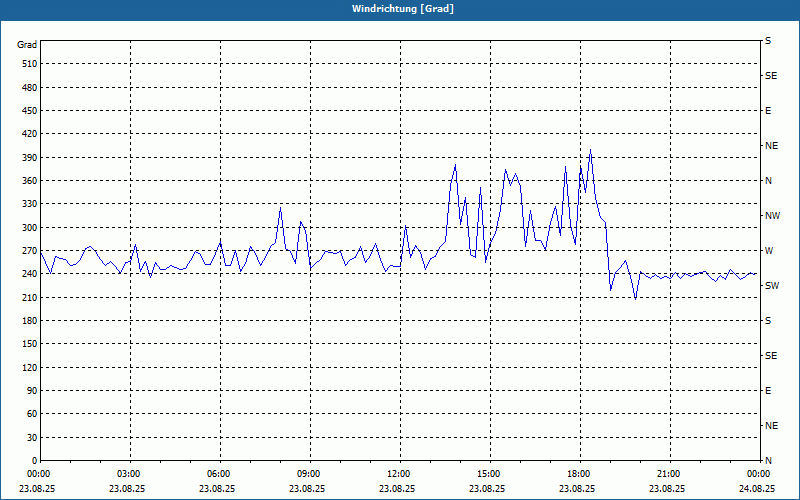
Task: Click the top S compass label
Action: coord(768,41)
